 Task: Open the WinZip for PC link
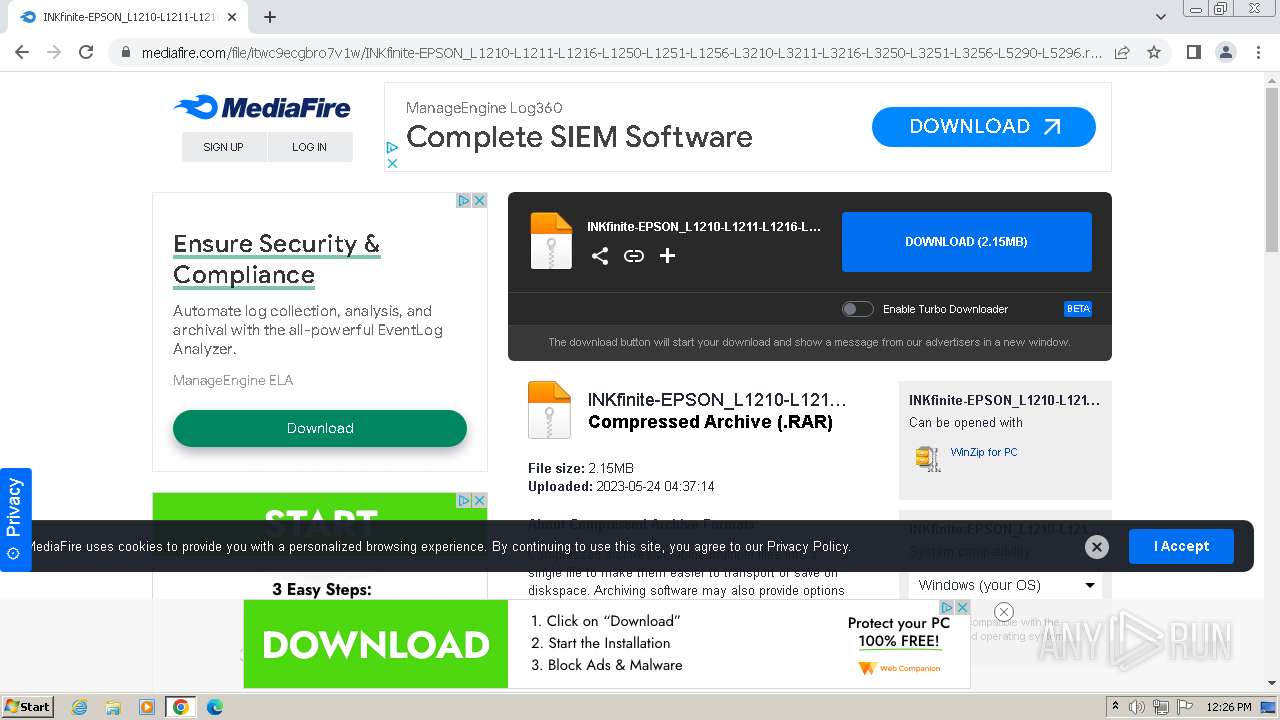(984, 452)
